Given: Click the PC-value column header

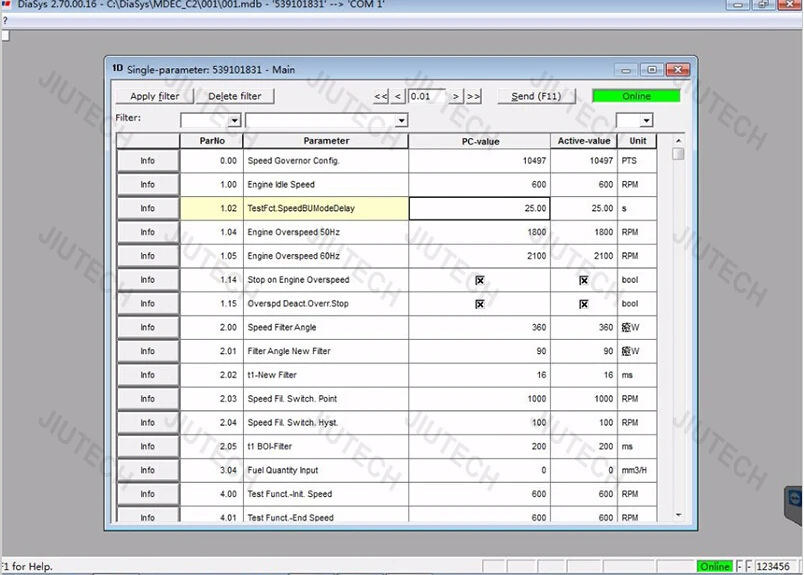Looking at the screenshot, I should [479, 141].
